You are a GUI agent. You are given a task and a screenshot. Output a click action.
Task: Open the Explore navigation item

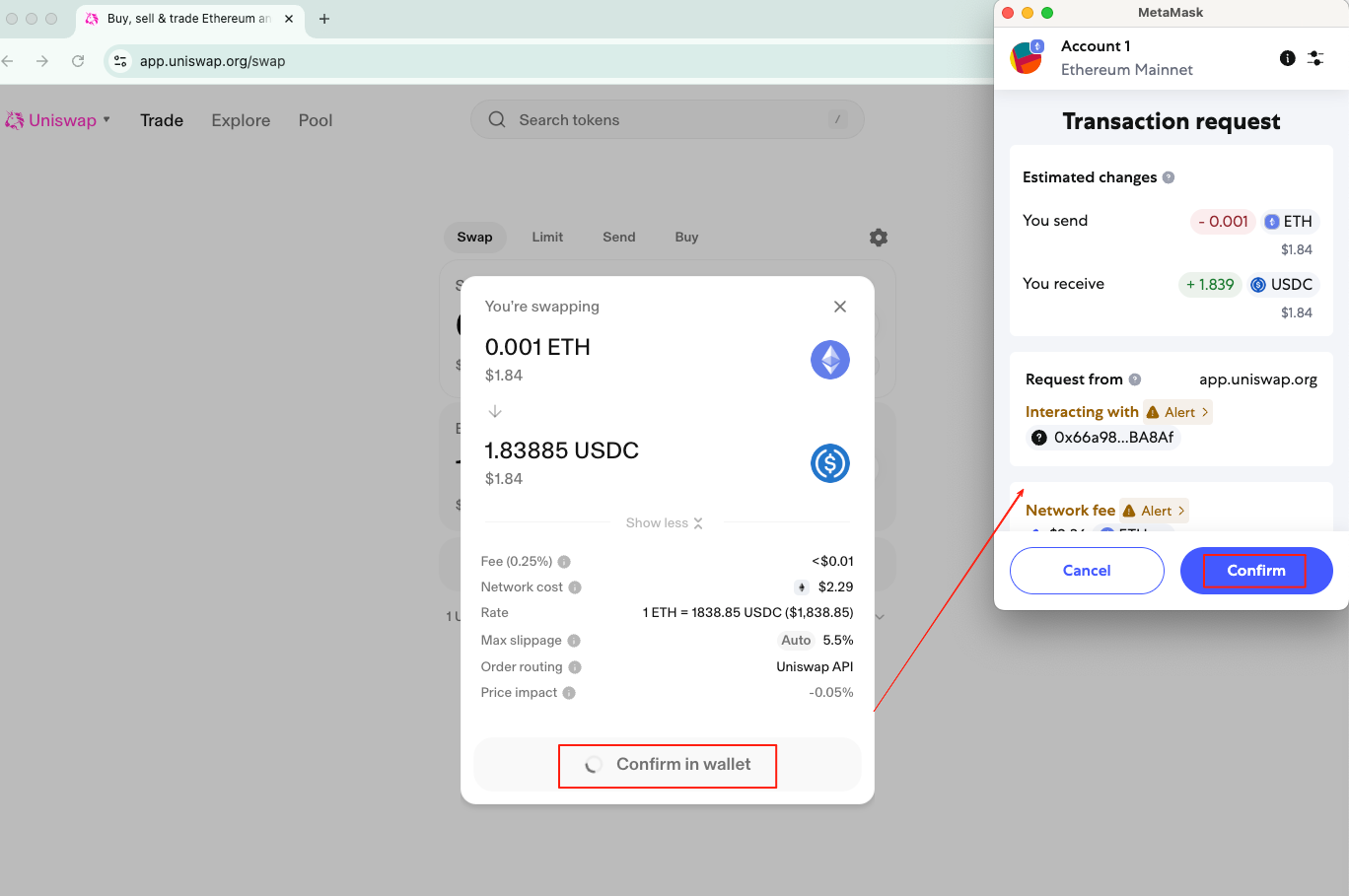click(x=241, y=120)
